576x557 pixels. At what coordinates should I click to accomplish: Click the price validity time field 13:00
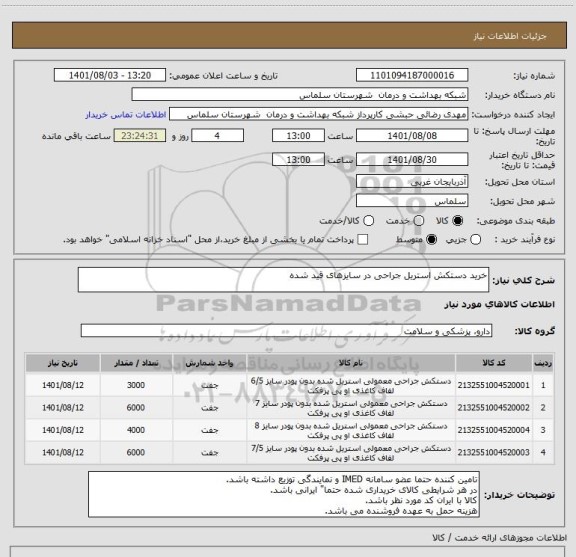pos(298,159)
